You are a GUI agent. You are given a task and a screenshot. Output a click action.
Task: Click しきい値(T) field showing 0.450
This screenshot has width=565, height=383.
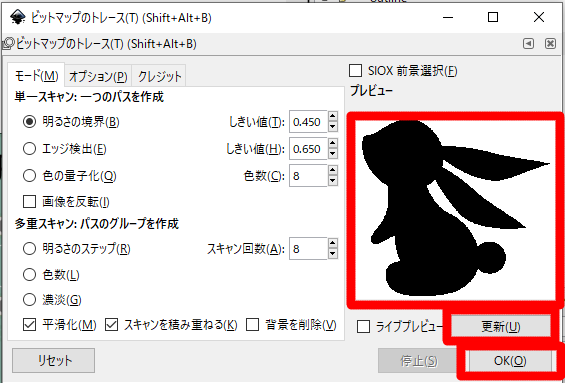308,122
